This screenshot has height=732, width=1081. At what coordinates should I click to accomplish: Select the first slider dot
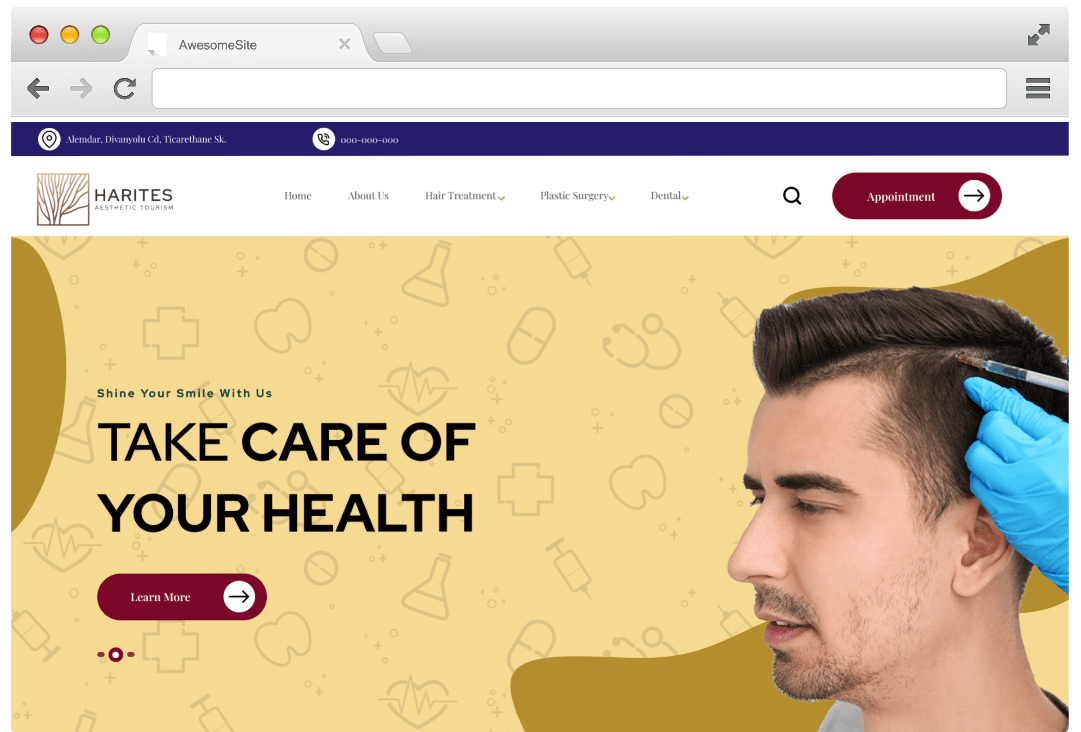(101, 655)
